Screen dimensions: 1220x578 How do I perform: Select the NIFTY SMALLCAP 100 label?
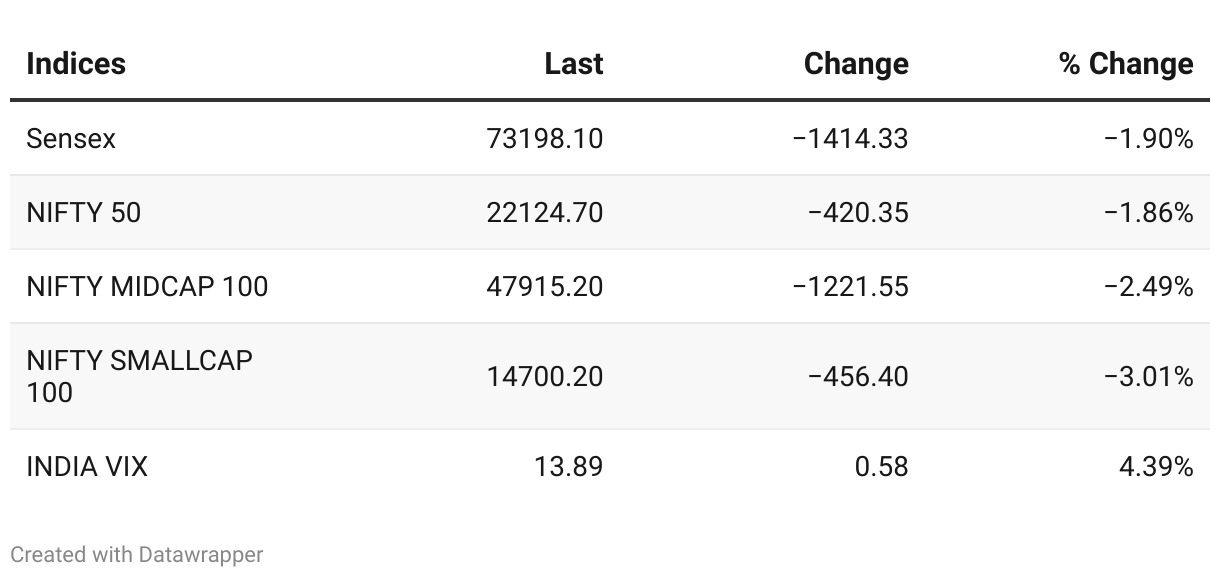pos(139,376)
